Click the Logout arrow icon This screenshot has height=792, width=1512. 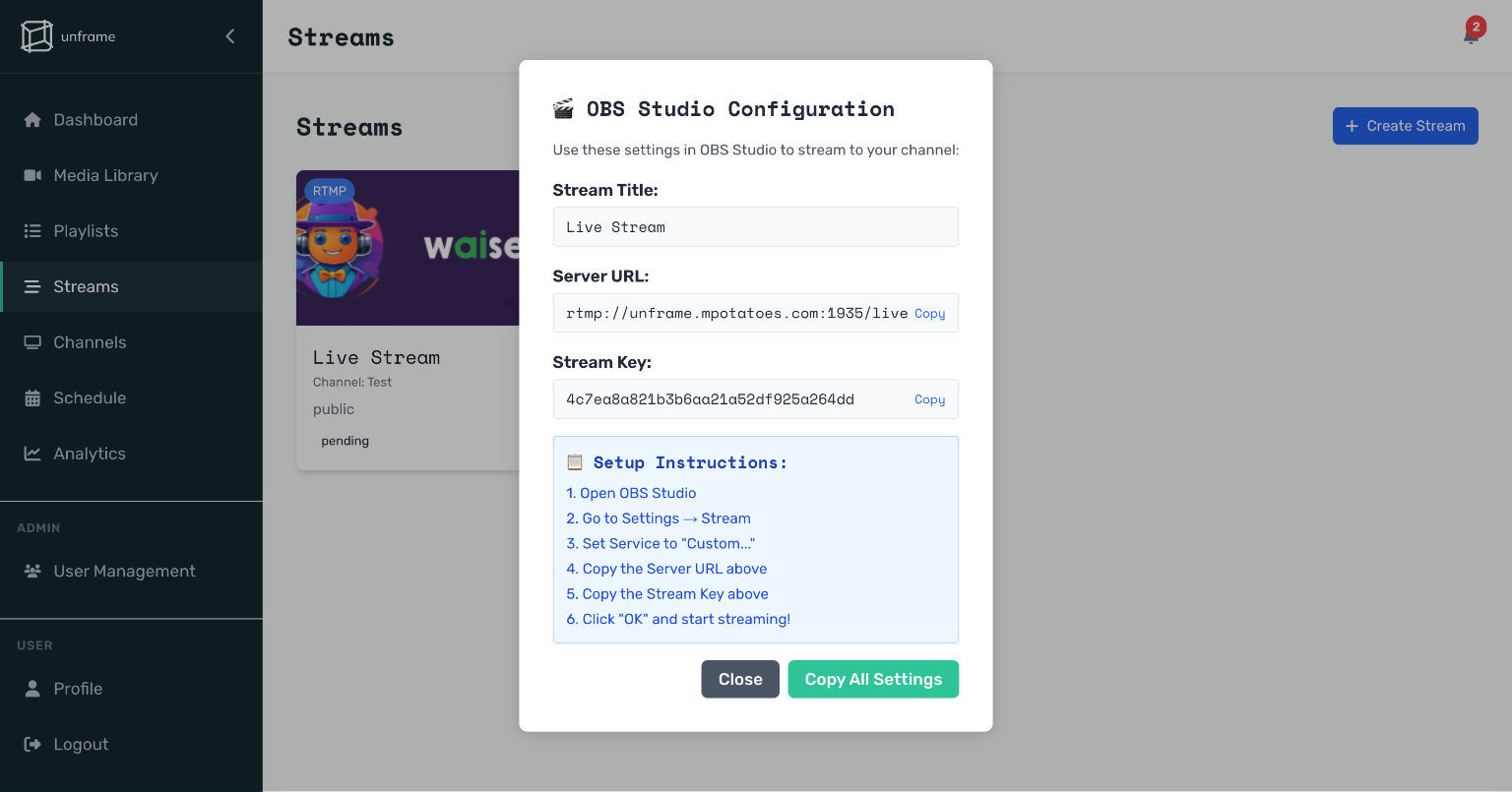tap(32, 744)
